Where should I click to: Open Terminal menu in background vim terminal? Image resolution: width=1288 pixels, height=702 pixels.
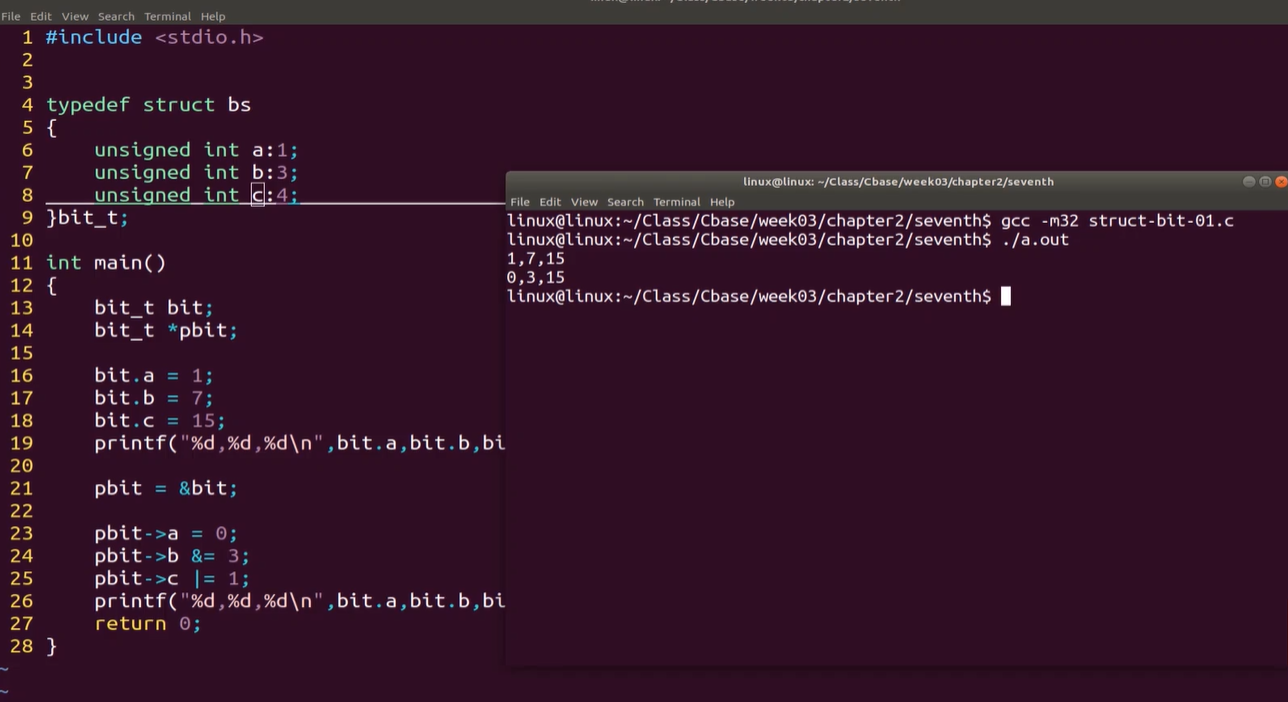click(x=168, y=16)
